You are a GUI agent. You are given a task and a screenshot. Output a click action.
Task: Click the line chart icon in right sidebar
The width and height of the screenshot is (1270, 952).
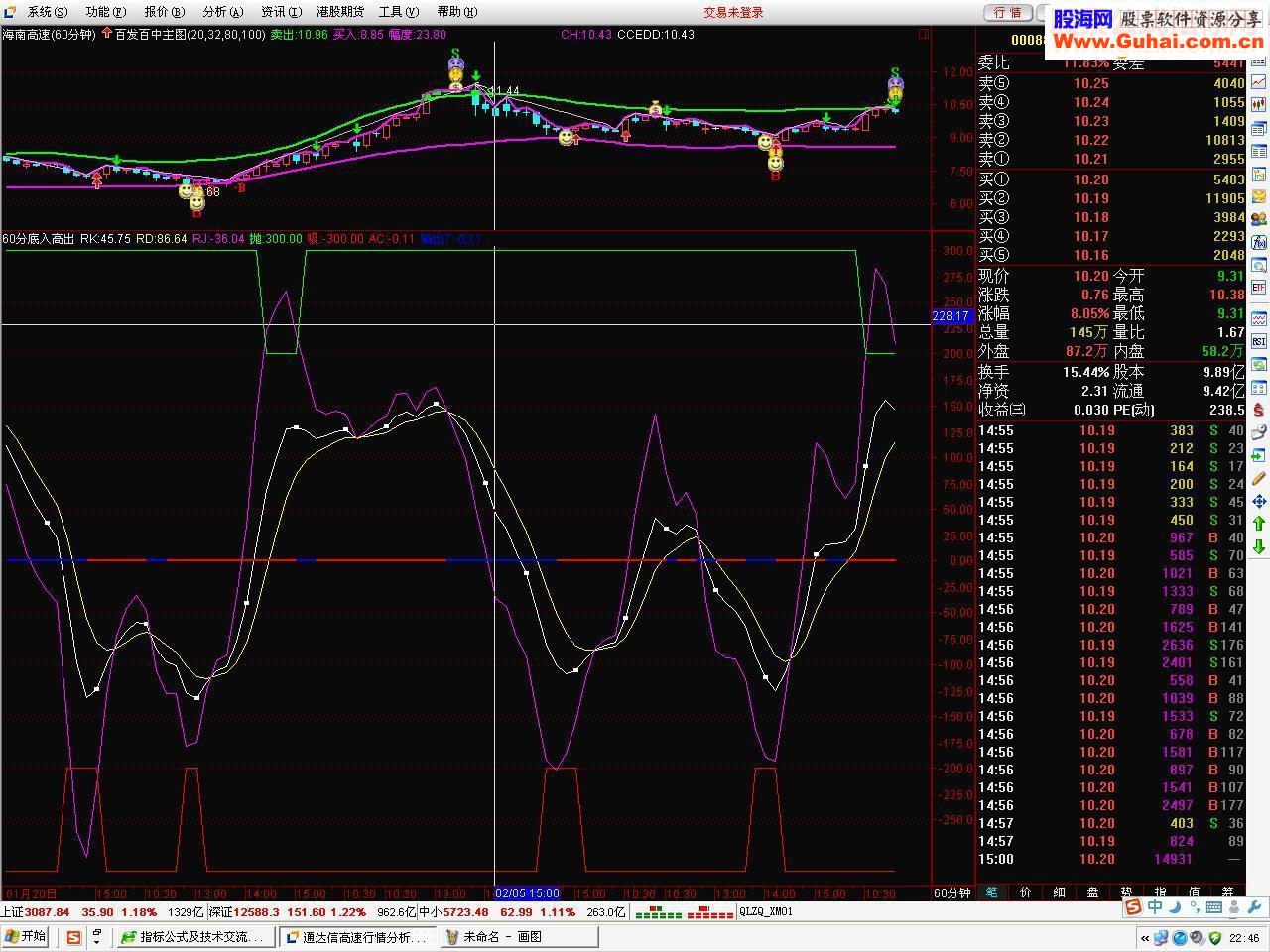point(1258,81)
